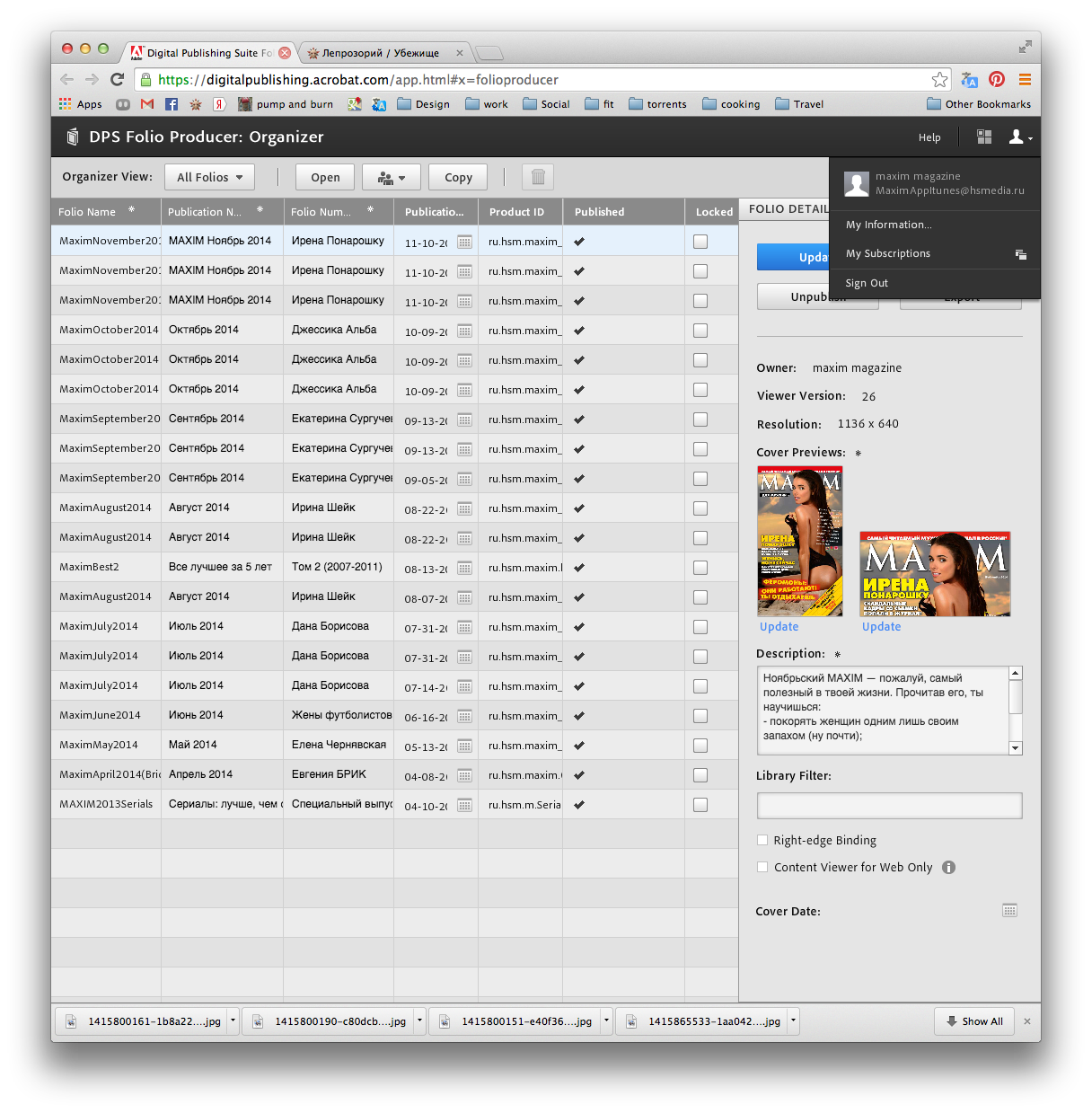Open the Other Bookmarks folder
This screenshot has width=1092, height=1113.
click(x=979, y=104)
